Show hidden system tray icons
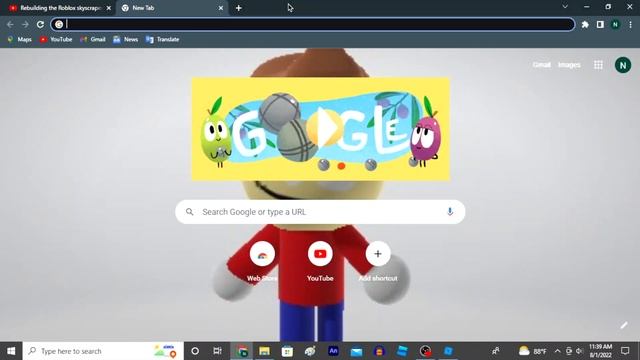 [x=558, y=351]
